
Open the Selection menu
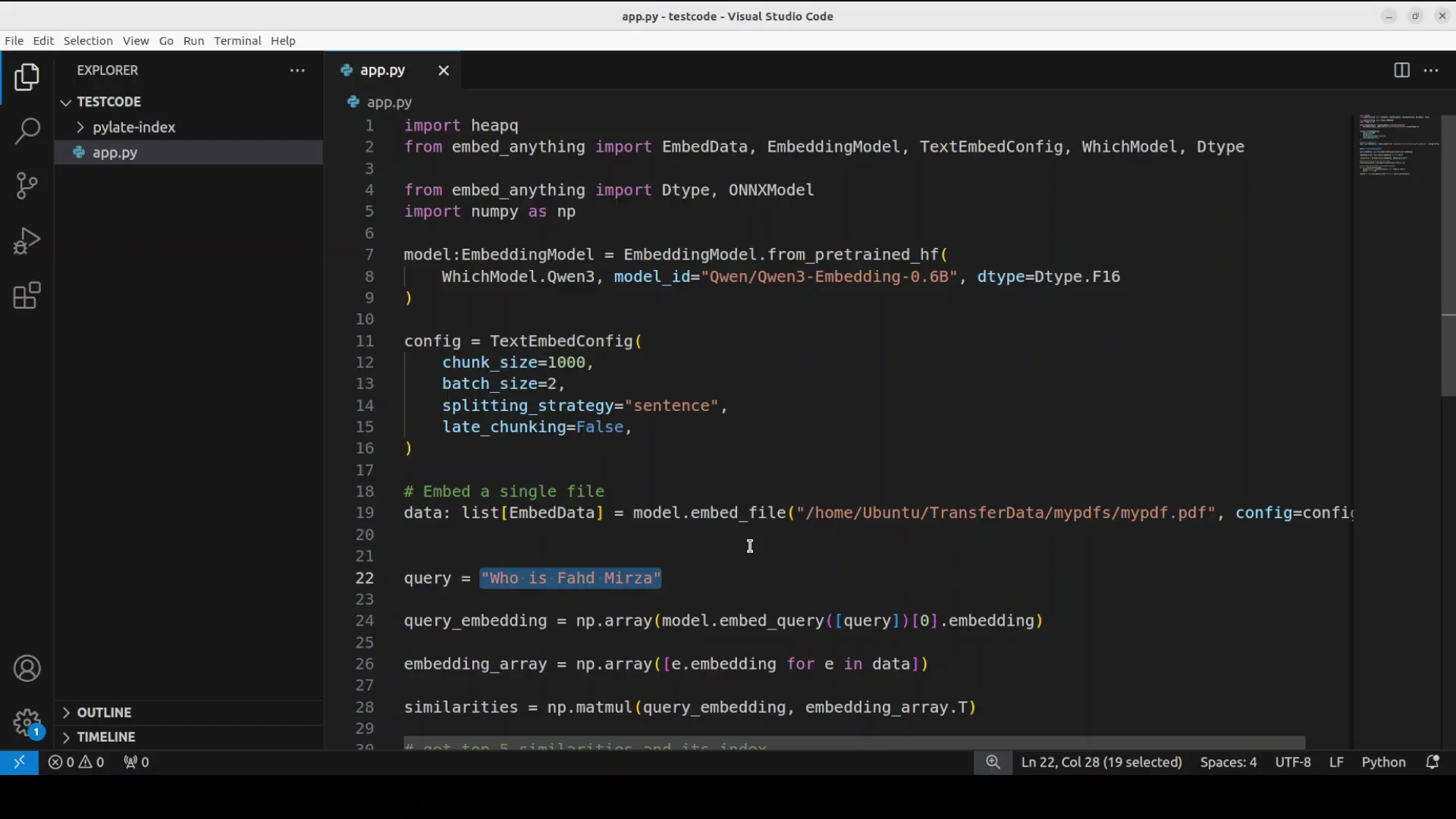pos(88,41)
